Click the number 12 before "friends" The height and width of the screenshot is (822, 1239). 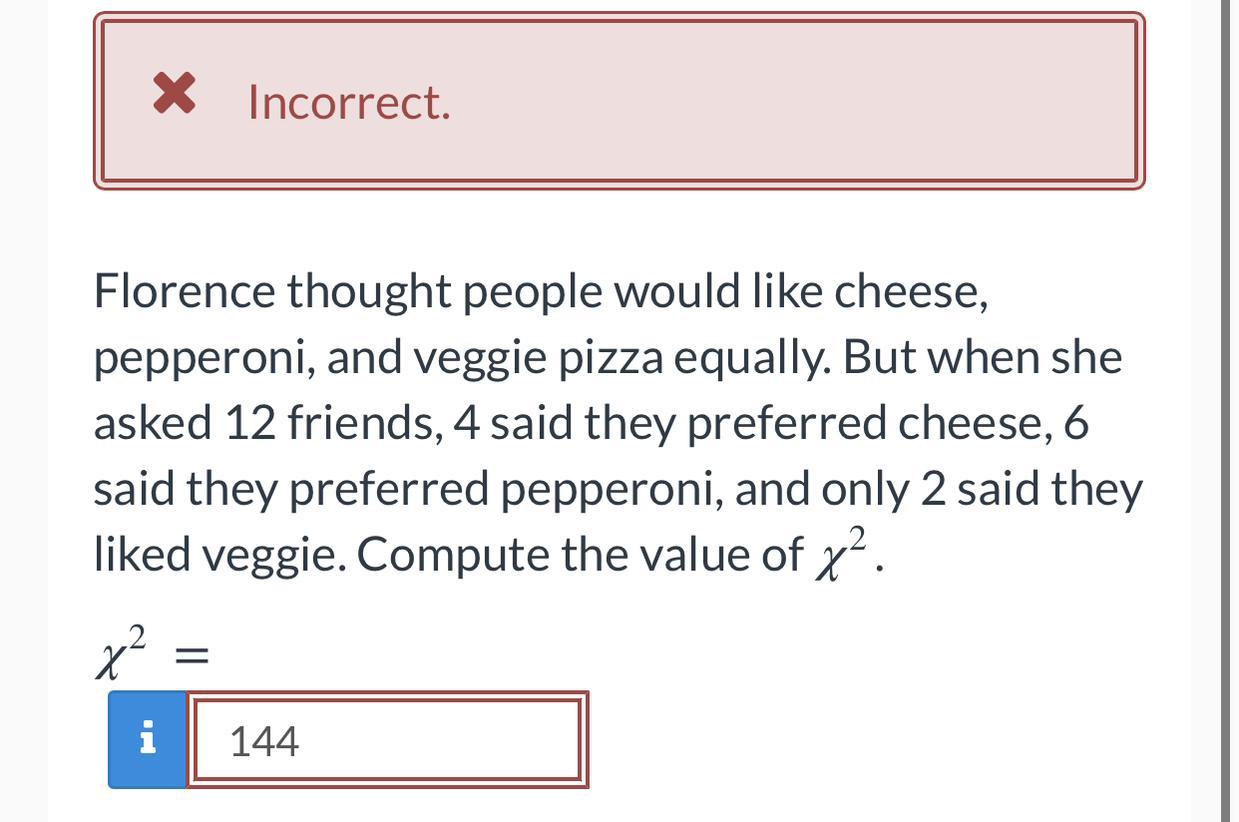[x=249, y=423]
